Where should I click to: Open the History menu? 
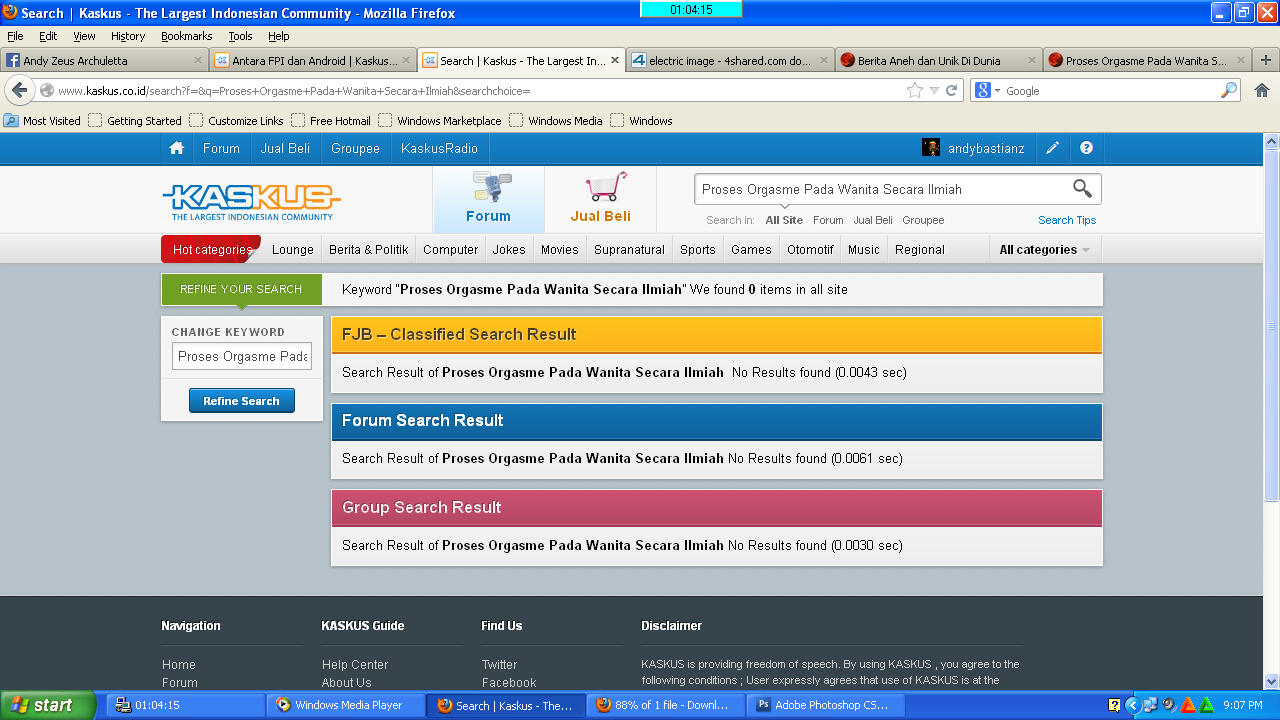128,36
